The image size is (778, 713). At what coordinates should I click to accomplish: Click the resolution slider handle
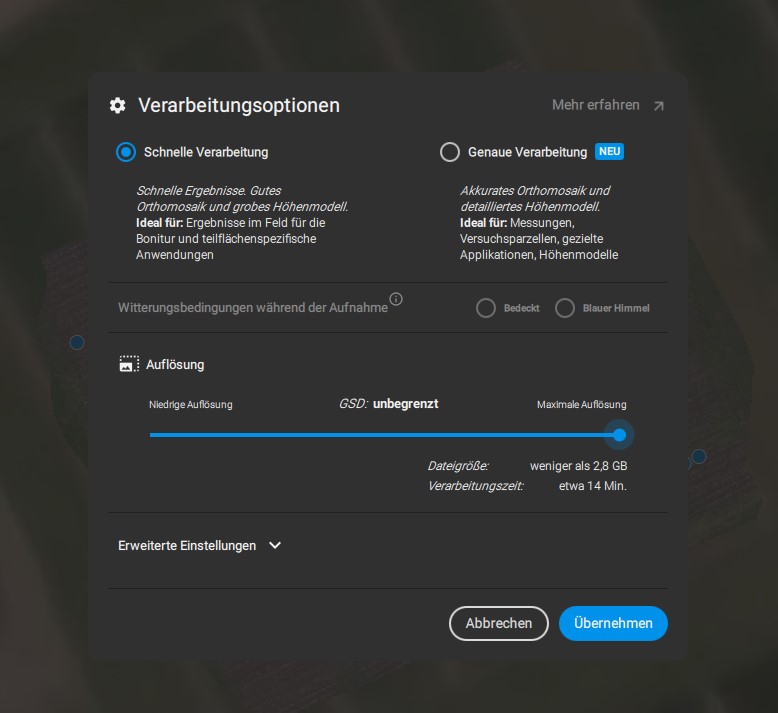[x=619, y=435]
